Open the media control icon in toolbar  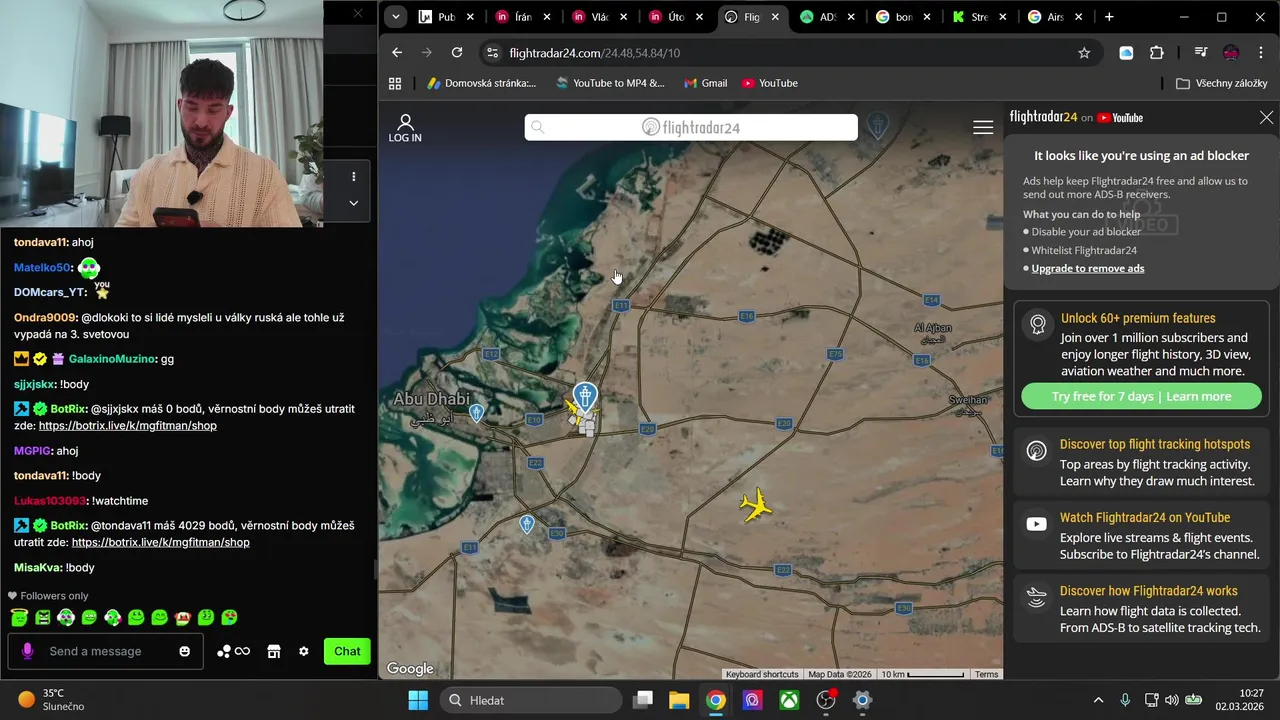click(1201, 53)
